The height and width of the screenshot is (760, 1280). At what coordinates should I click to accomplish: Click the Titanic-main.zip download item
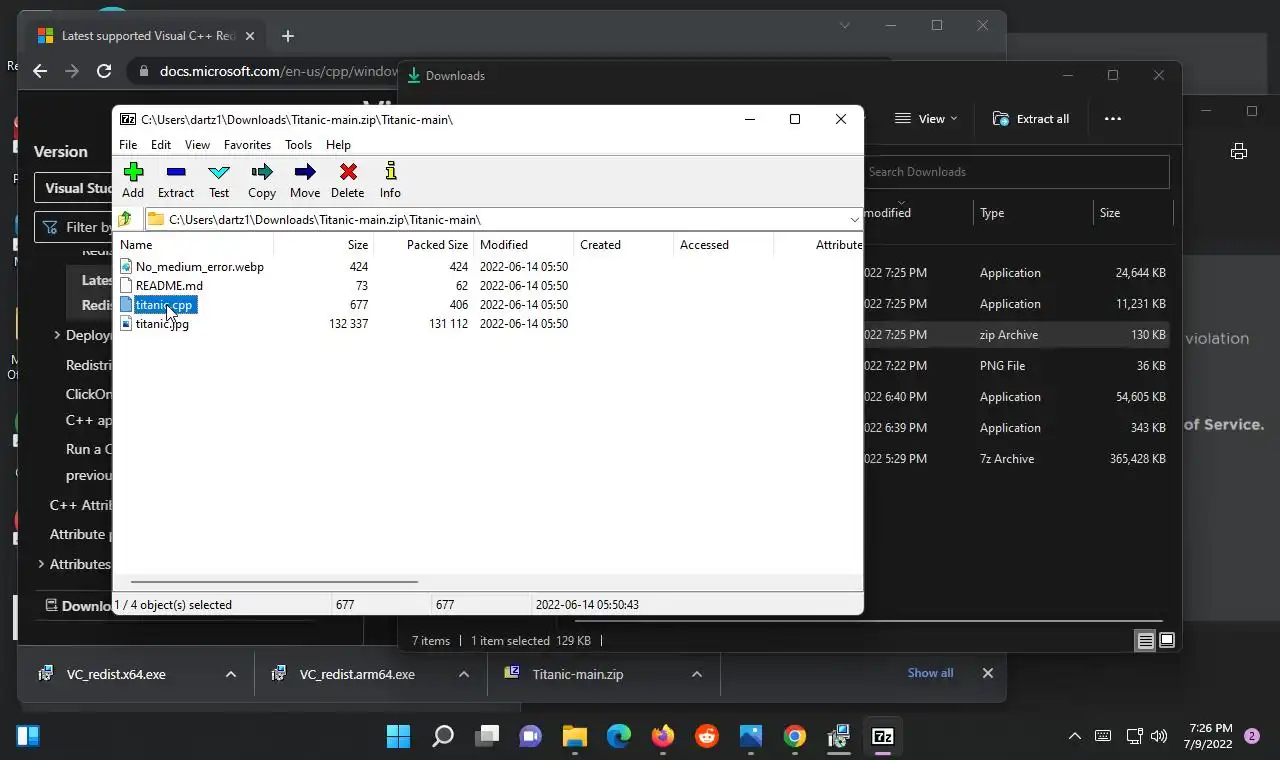578,674
